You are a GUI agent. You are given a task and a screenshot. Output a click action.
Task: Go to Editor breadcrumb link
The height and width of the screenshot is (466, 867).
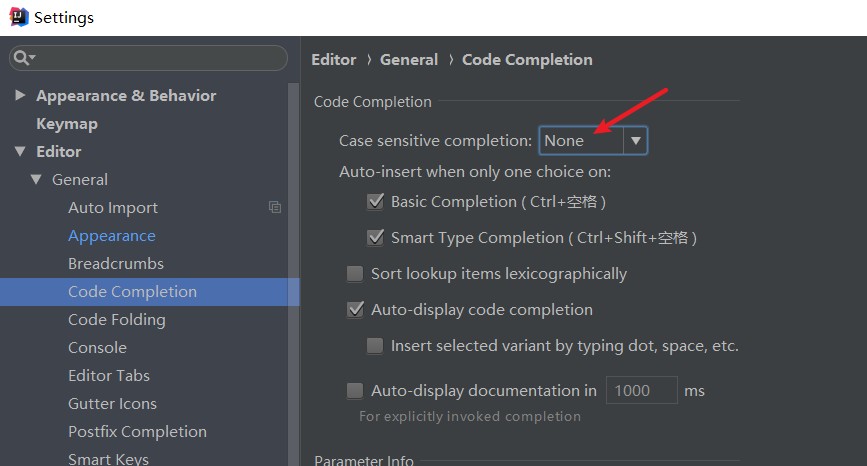click(333, 60)
